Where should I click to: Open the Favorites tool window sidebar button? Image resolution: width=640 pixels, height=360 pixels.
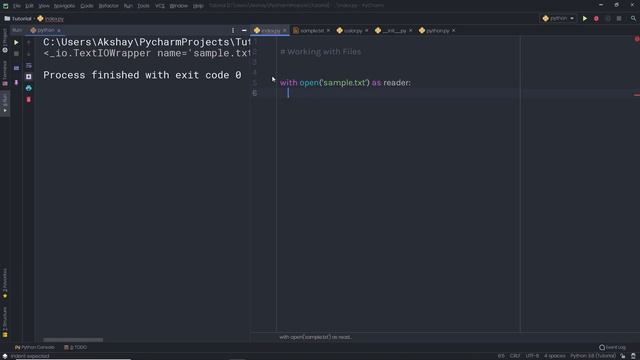click(5, 283)
